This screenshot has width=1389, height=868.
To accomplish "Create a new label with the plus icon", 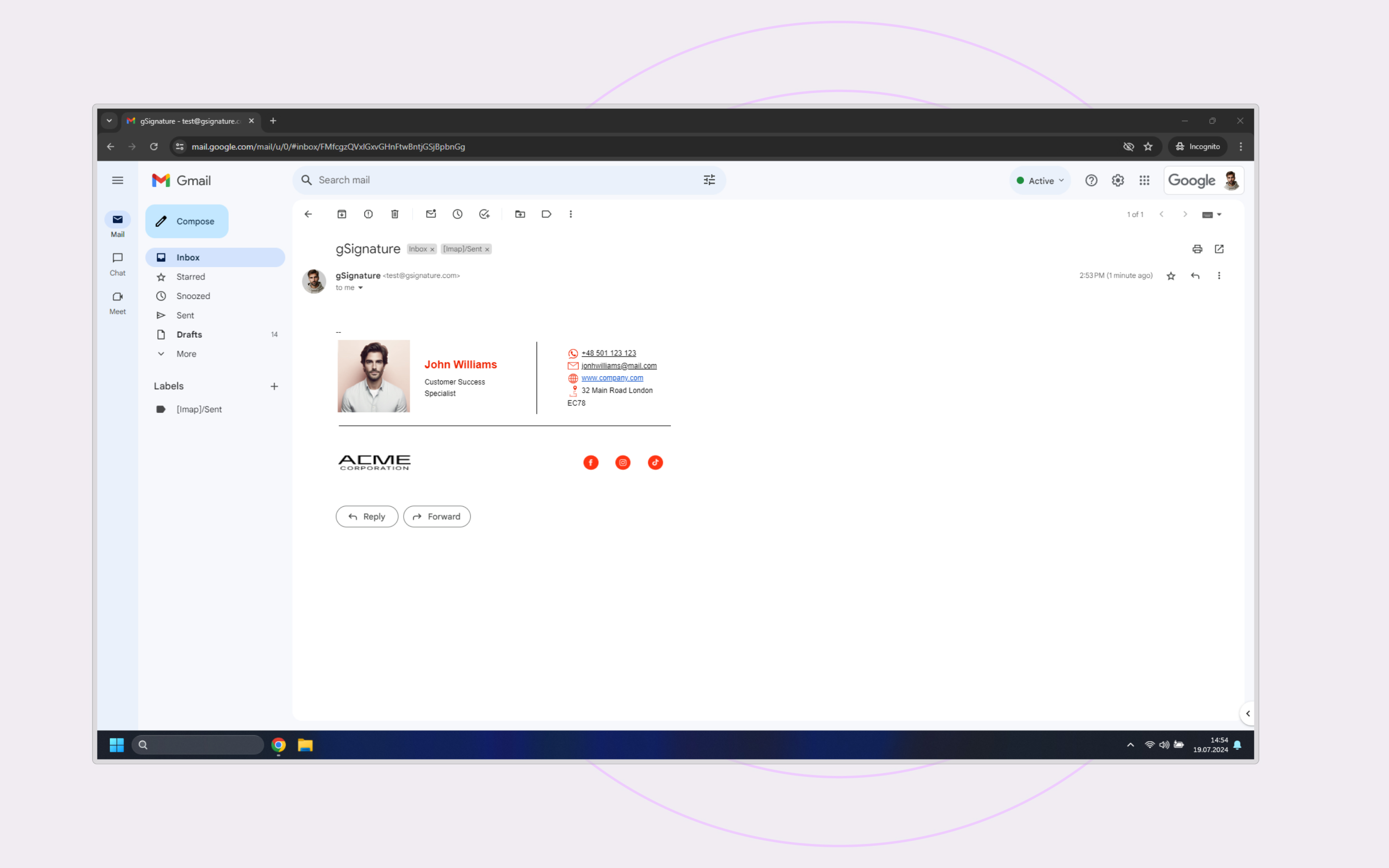I will pos(274,386).
